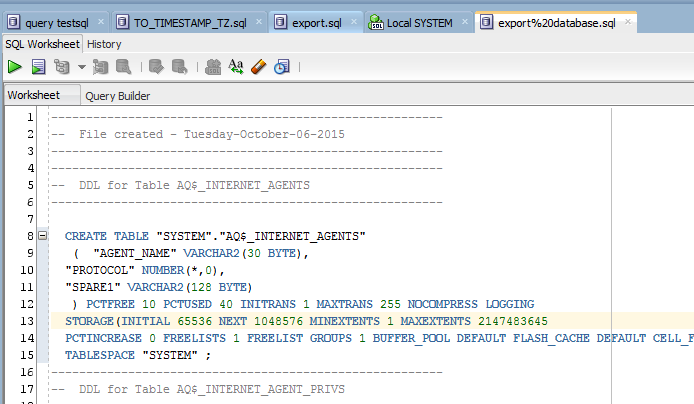Select the Worksheet tab
Viewport: 694px width, 404px height.
[34, 95]
